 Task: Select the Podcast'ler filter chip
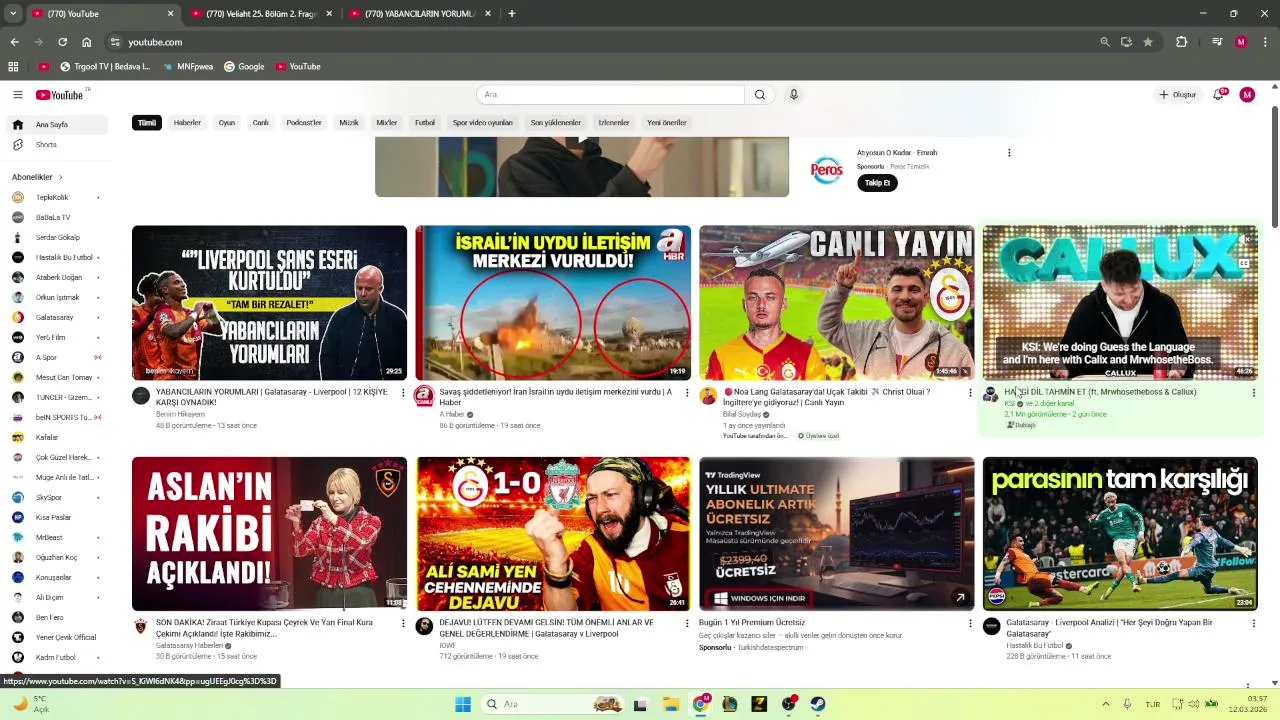click(304, 123)
